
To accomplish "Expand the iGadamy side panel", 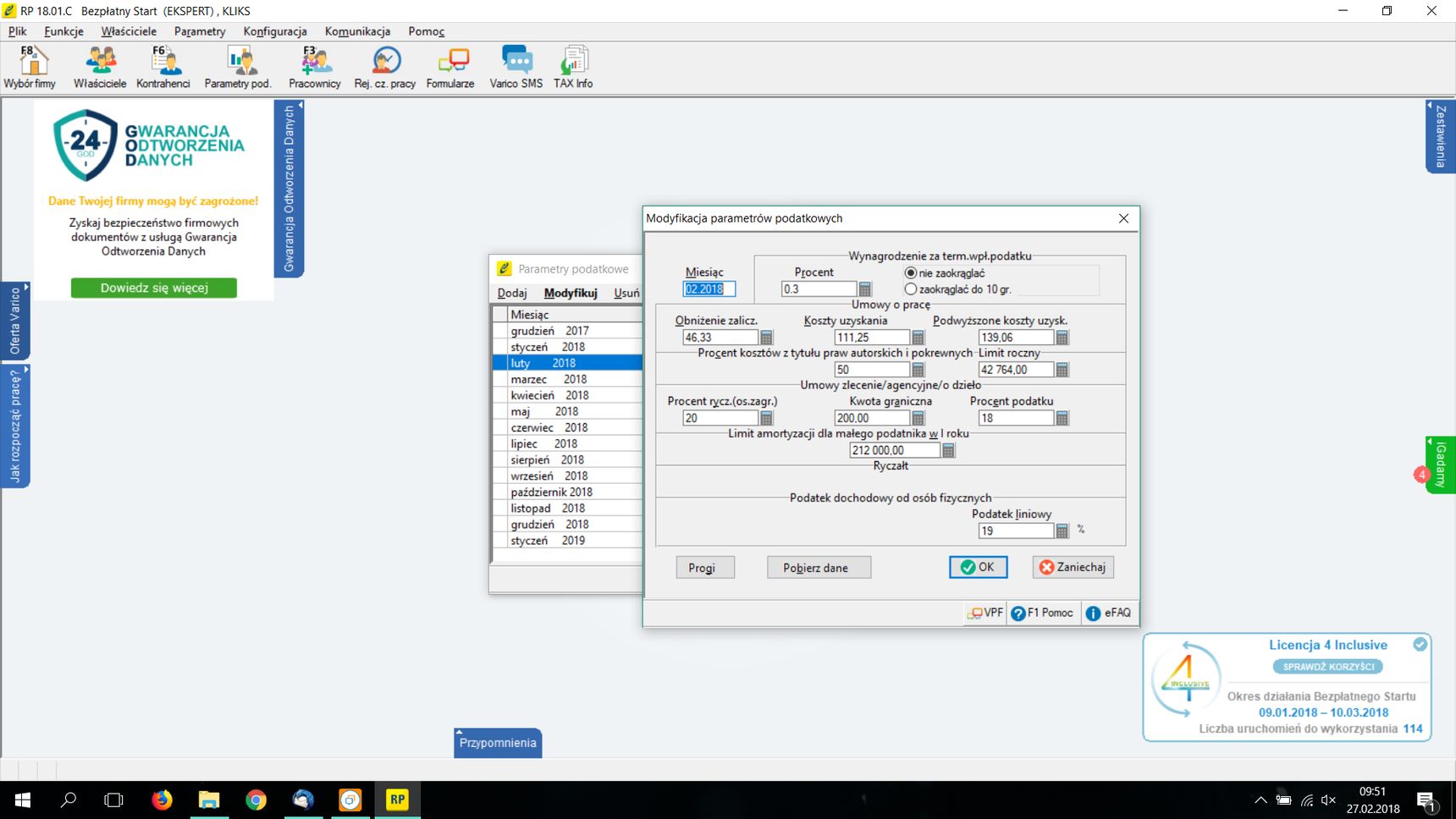I will [x=1441, y=464].
